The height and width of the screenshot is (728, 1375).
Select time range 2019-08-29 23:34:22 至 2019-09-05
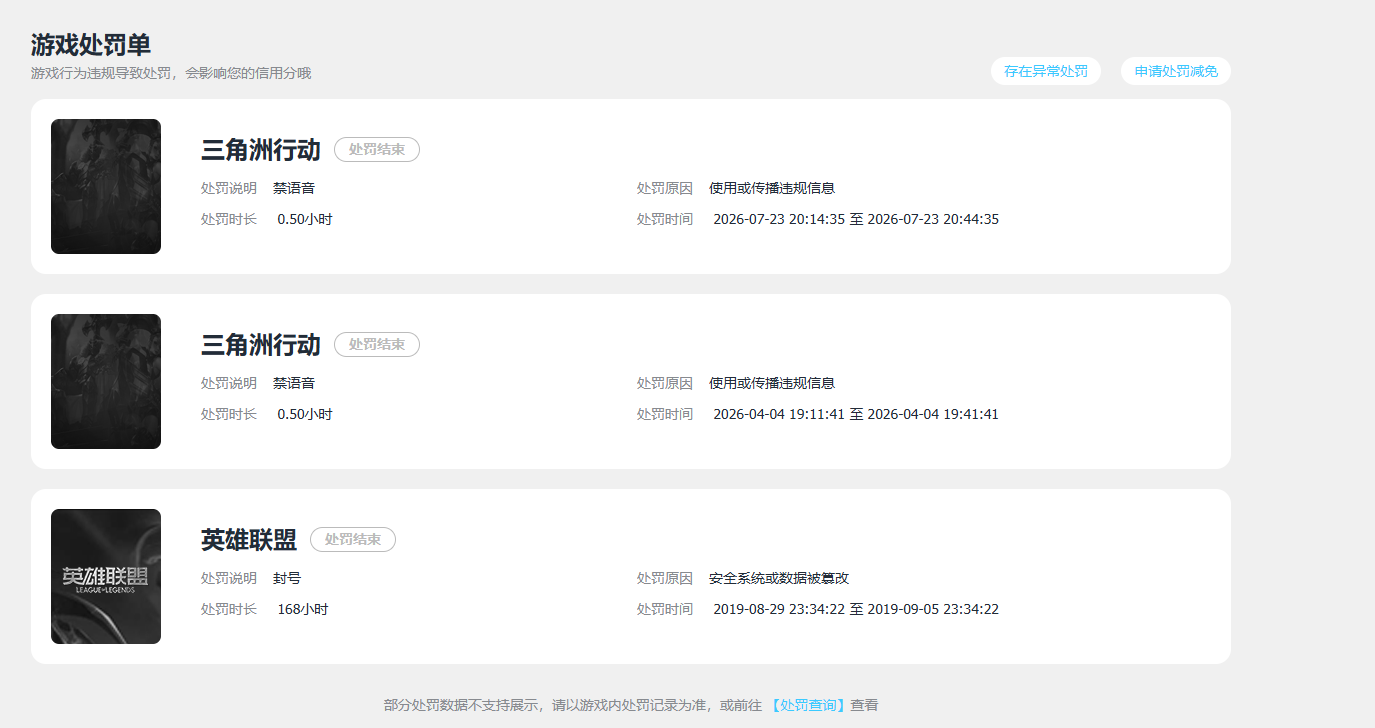[856, 609]
